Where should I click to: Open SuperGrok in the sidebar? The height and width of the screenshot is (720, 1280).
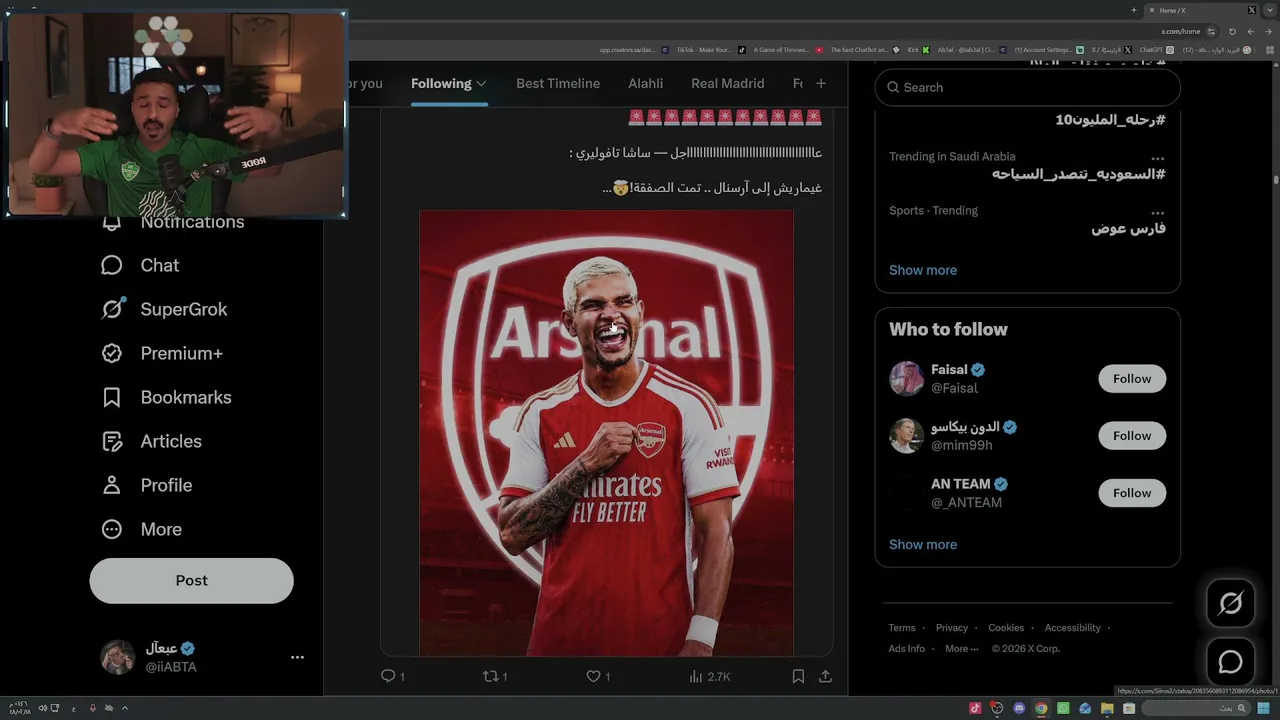[x=165, y=309]
